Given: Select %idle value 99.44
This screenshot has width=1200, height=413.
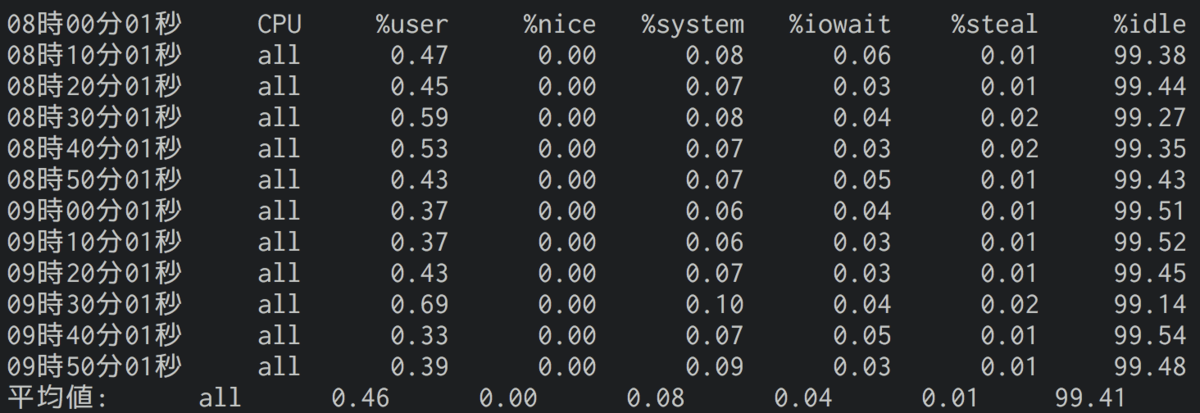Looking at the screenshot, I should pos(1149,87).
